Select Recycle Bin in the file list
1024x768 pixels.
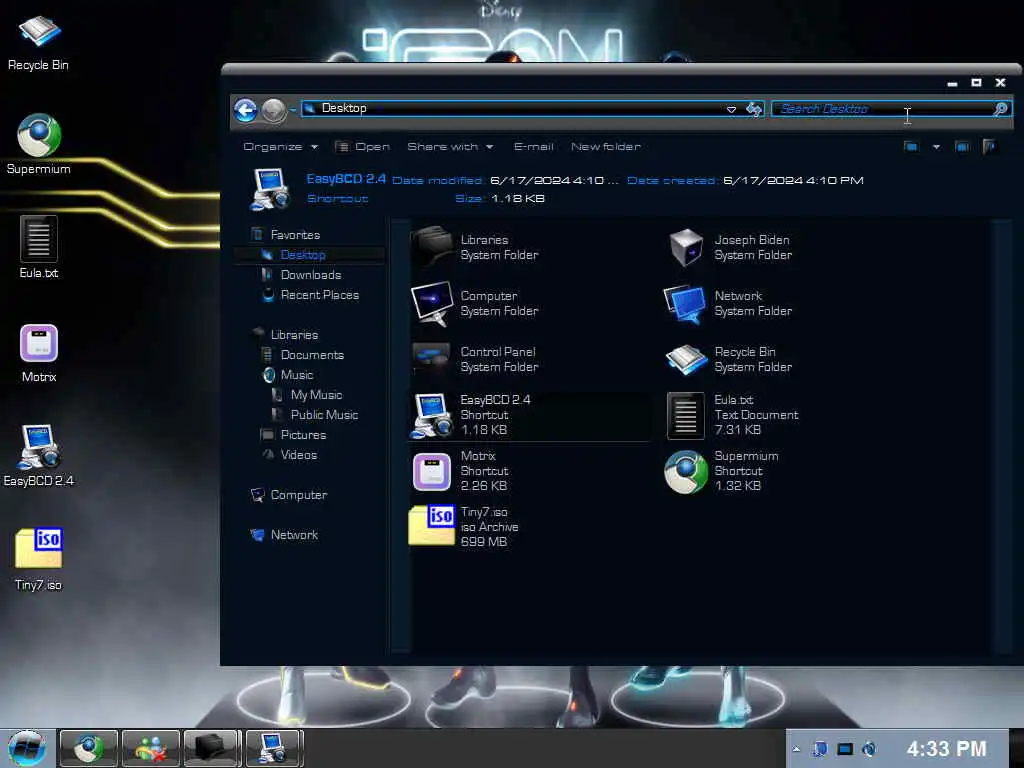click(784, 359)
